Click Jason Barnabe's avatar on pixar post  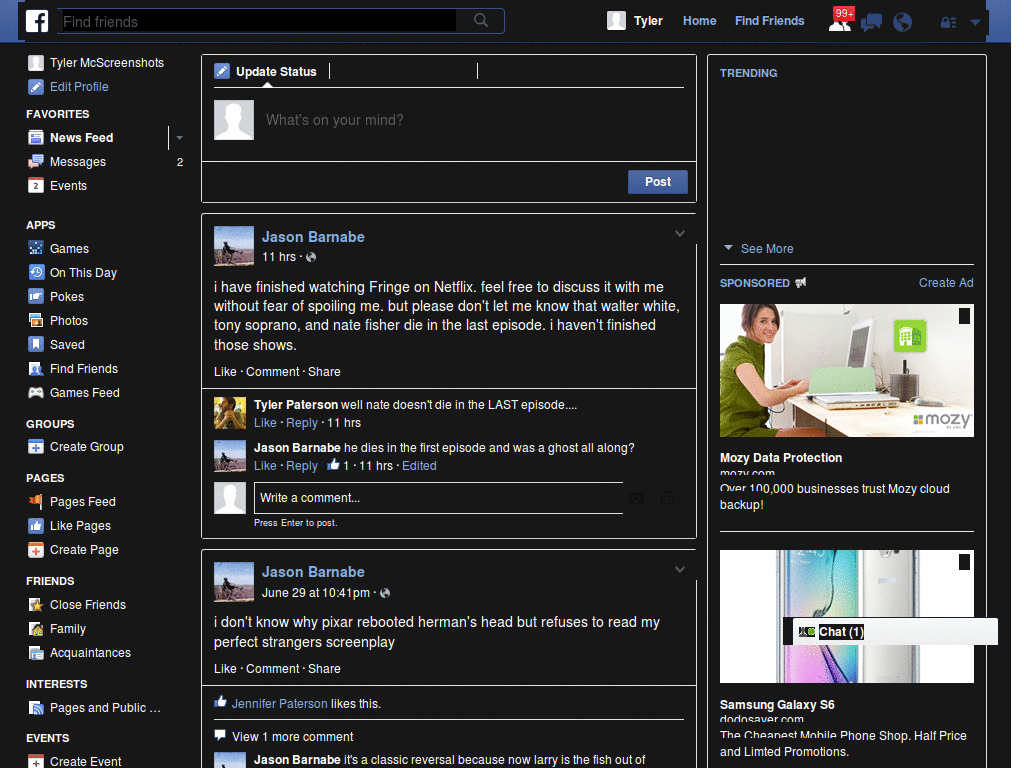coord(234,582)
